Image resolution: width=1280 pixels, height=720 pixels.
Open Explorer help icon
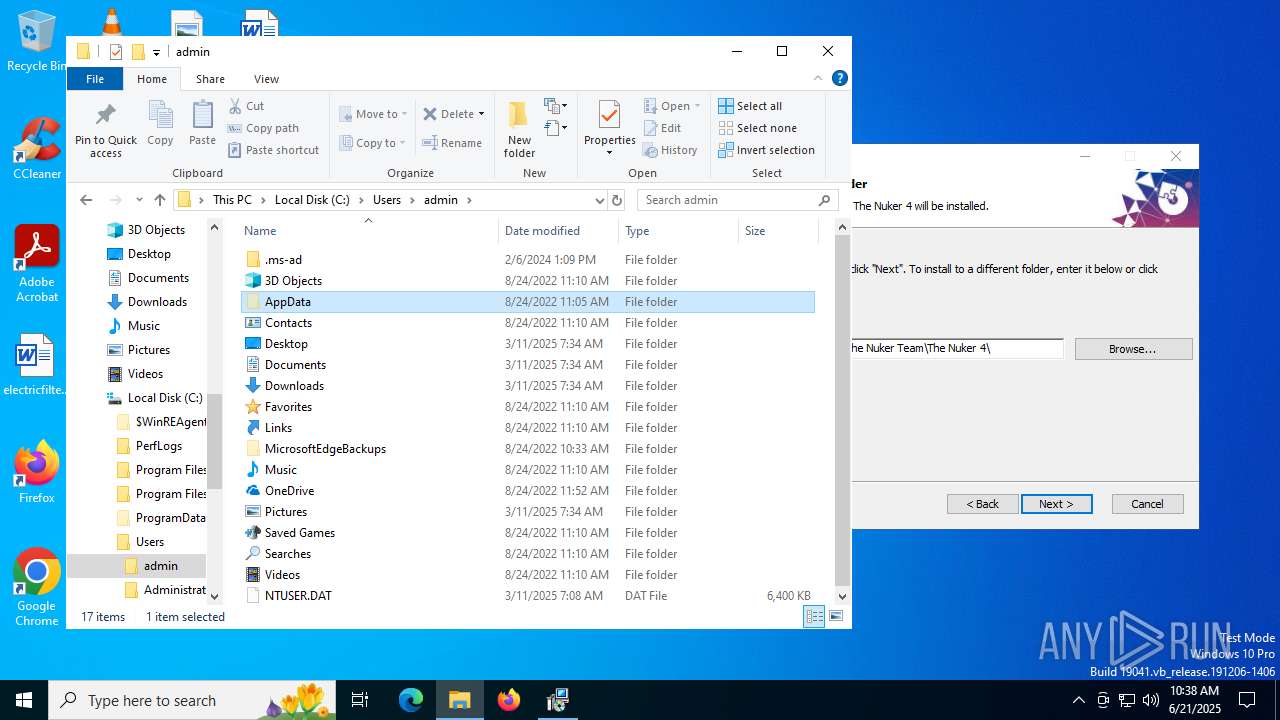[x=840, y=78]
